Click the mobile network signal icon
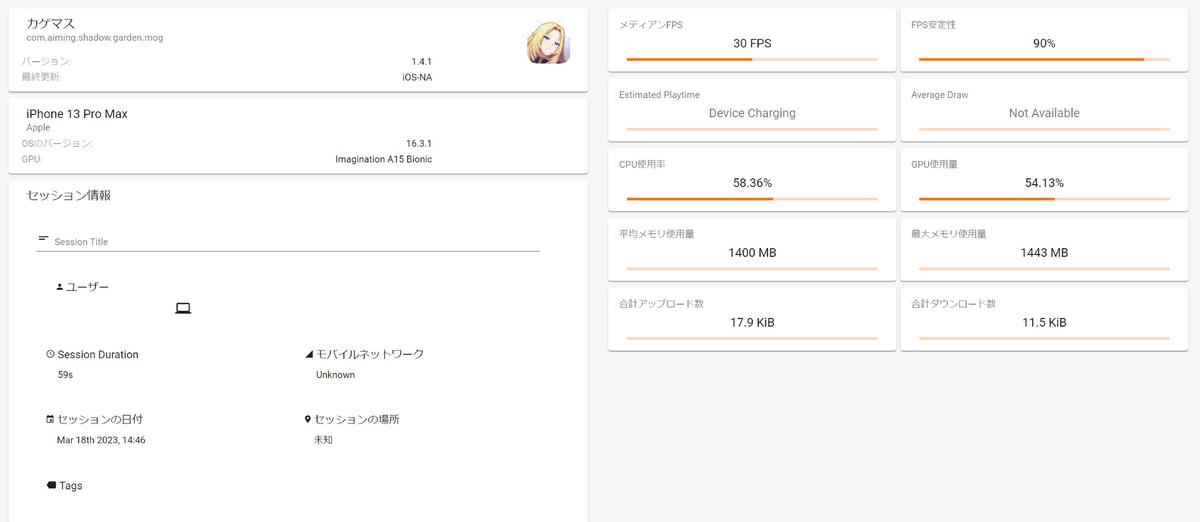Viewport: 1200px width, 522px height. pos(309,355)
